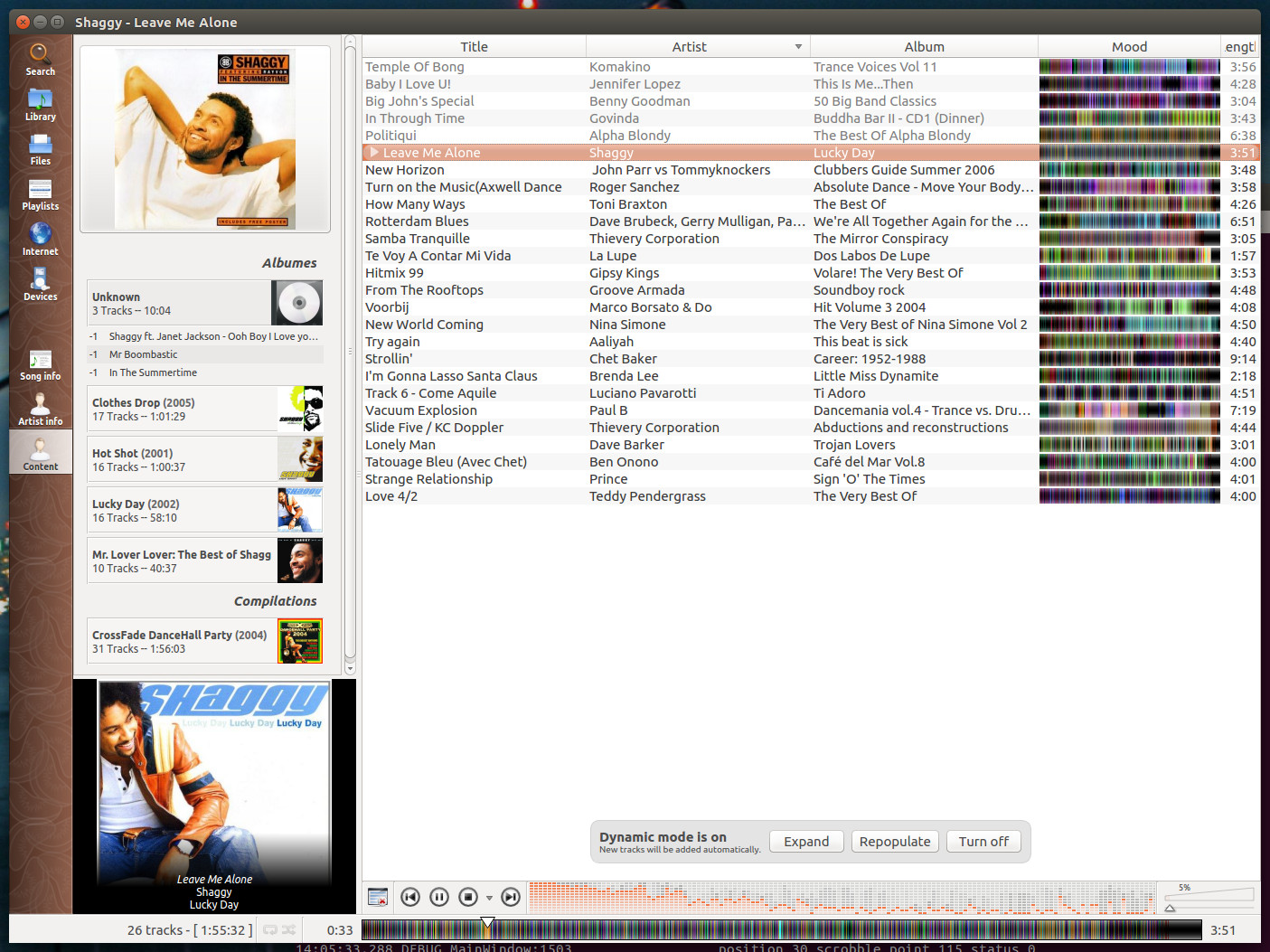
Task: Click the playback position marker triangle
Action: pos(487,923)
